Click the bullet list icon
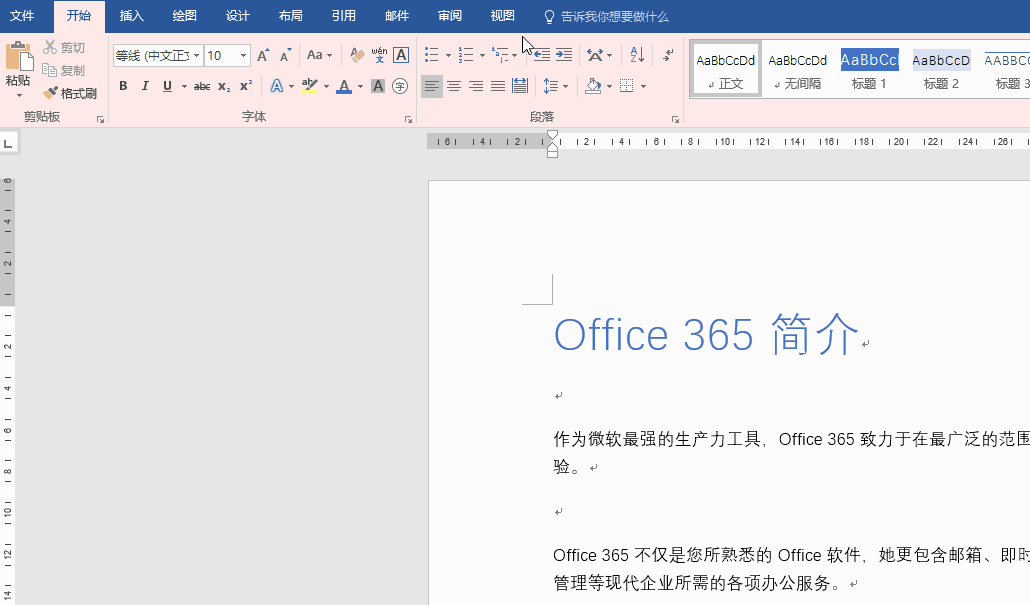This screenshot has width=1030, height=605. (x=432, y=55)
